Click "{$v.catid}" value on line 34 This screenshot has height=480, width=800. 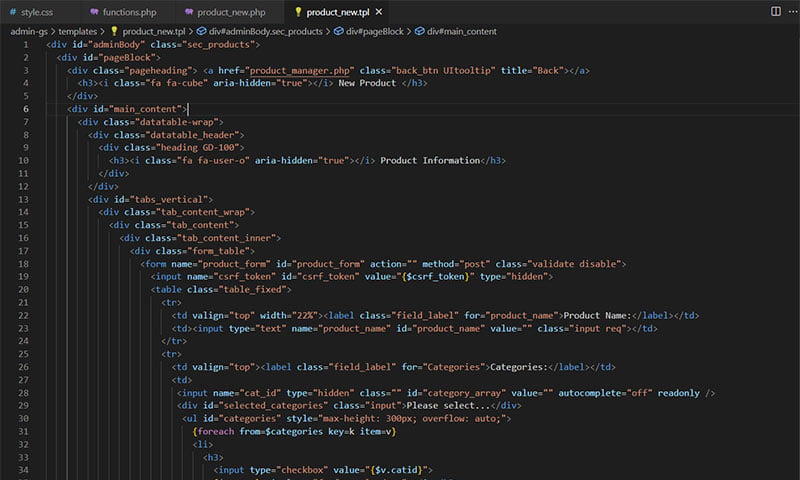click(396, 470)
